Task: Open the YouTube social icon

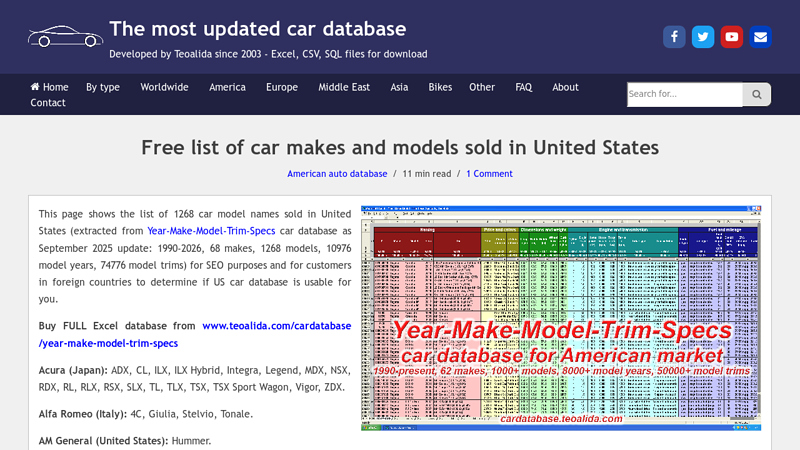Action: coord(732,37)
